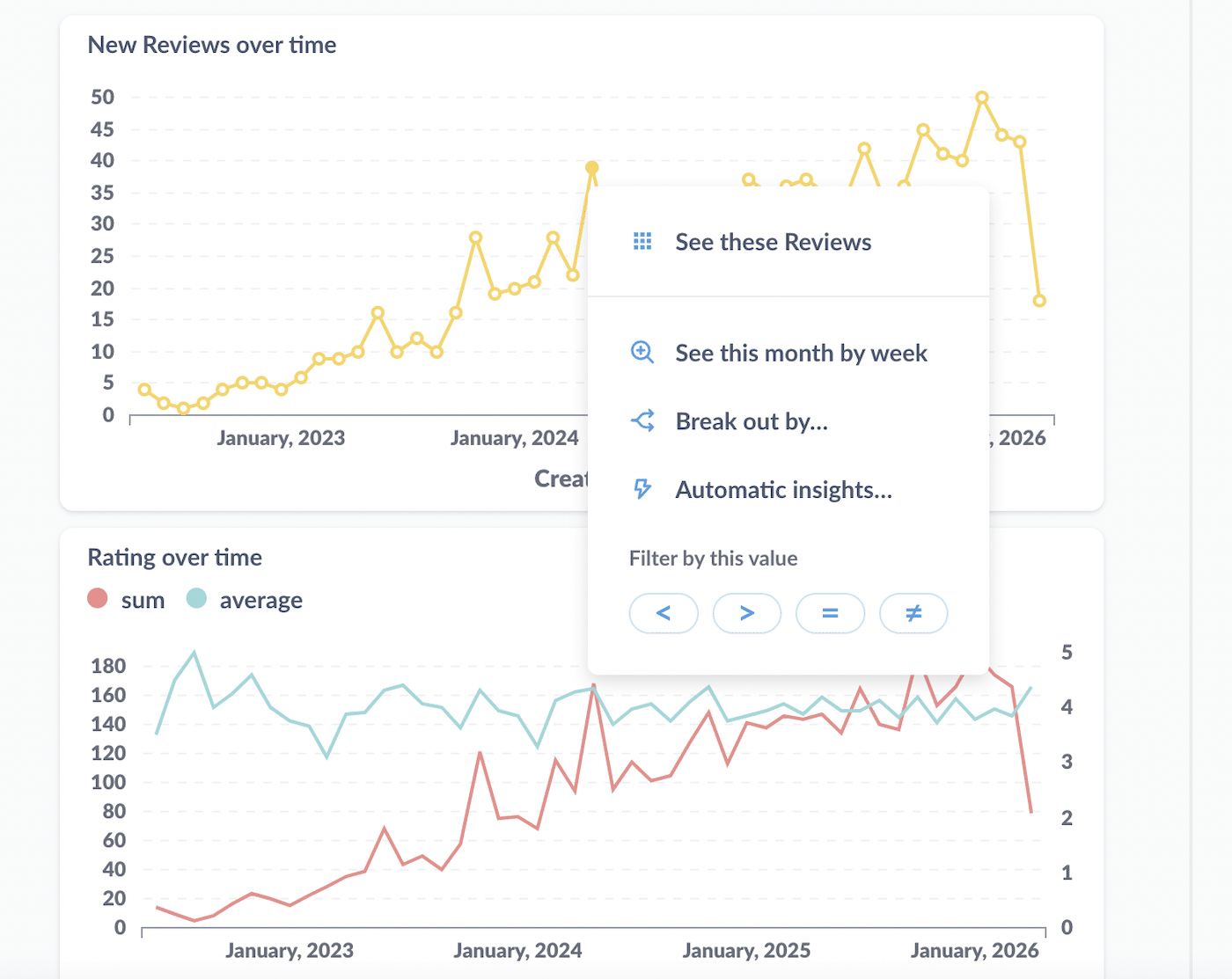The image size is (1232, 979).
Task: Select the magnifier zoom-in icon in the menu
Action: coord(642,352)
